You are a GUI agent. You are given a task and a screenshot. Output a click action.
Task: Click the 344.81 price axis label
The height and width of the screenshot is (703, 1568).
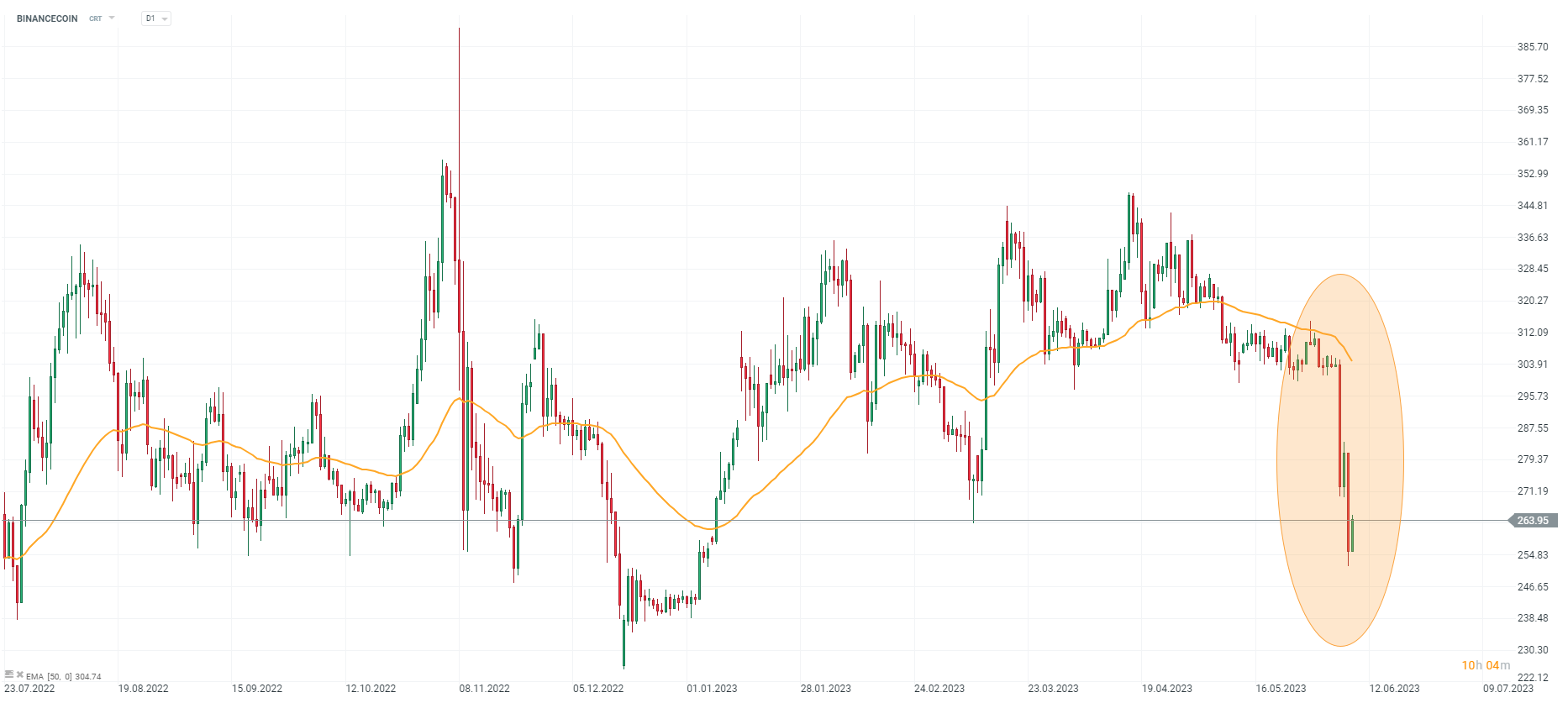coord(1532,206)
